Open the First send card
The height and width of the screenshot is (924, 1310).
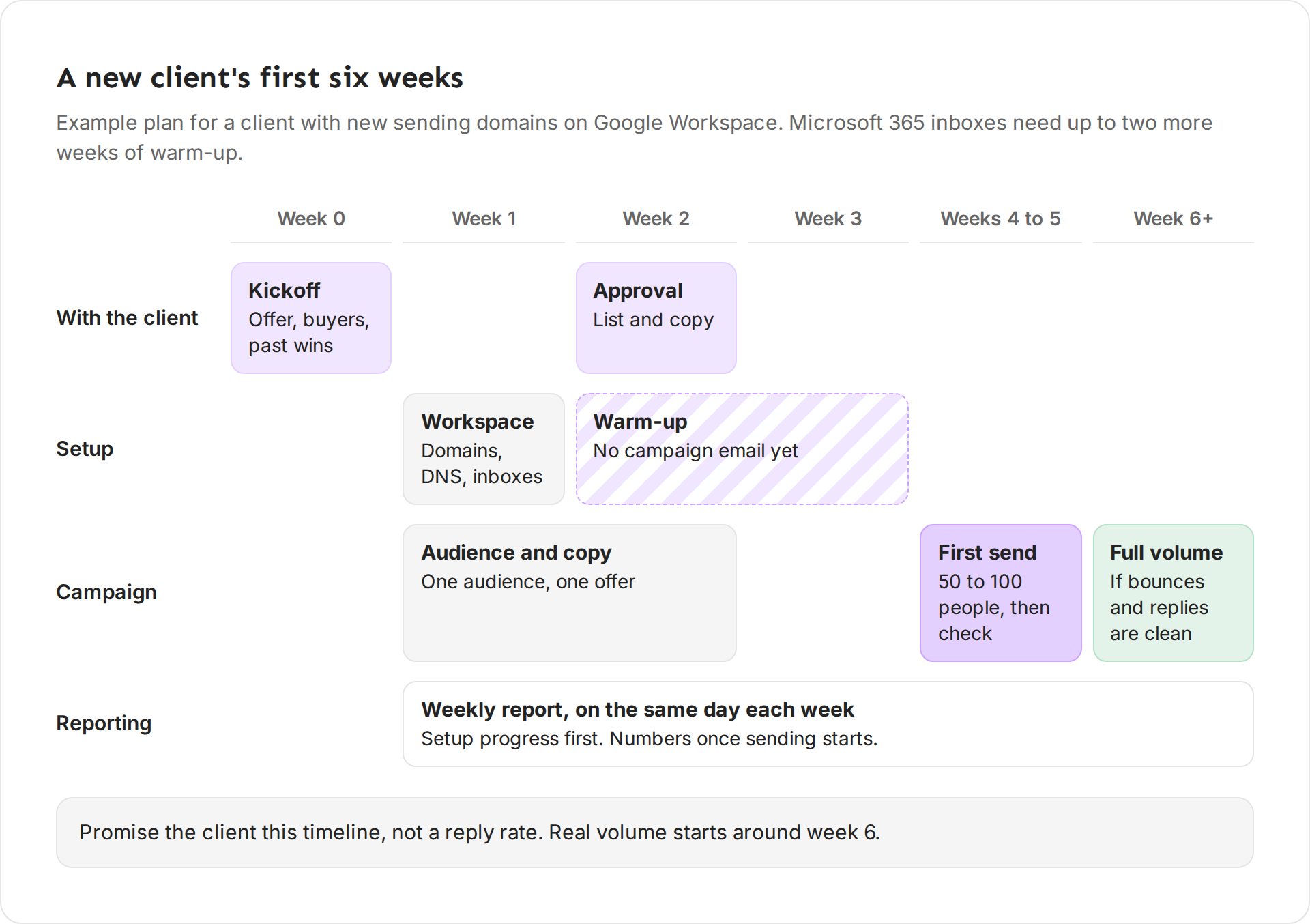click(x=1001, y=593)
